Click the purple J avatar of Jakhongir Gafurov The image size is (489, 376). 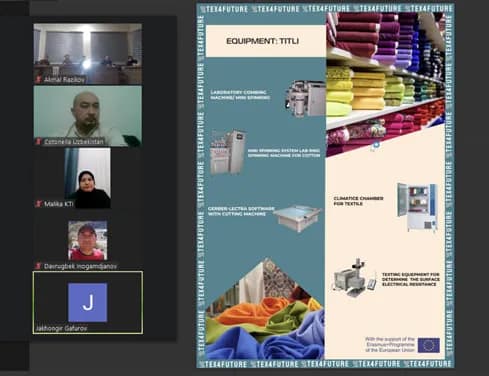click(x=88, y=302)
